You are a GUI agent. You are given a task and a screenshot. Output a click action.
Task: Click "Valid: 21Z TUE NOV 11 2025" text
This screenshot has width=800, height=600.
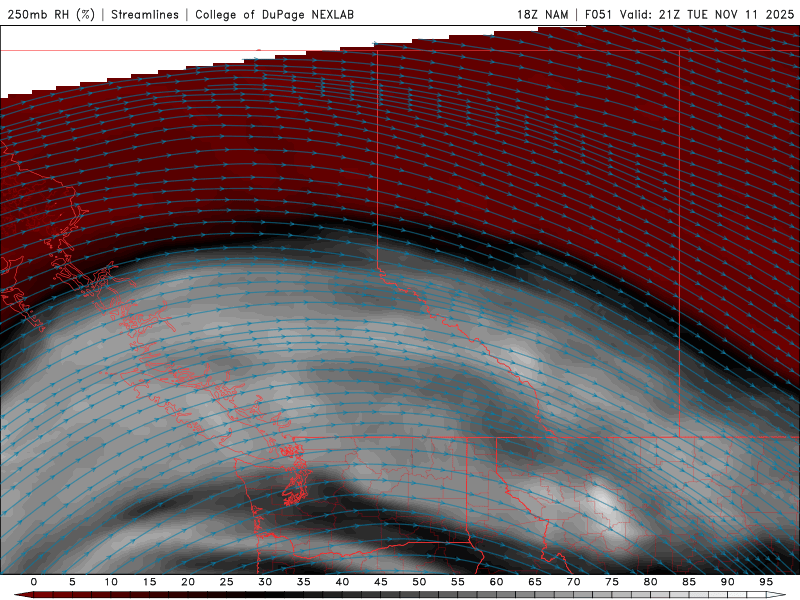click(707, 14)
